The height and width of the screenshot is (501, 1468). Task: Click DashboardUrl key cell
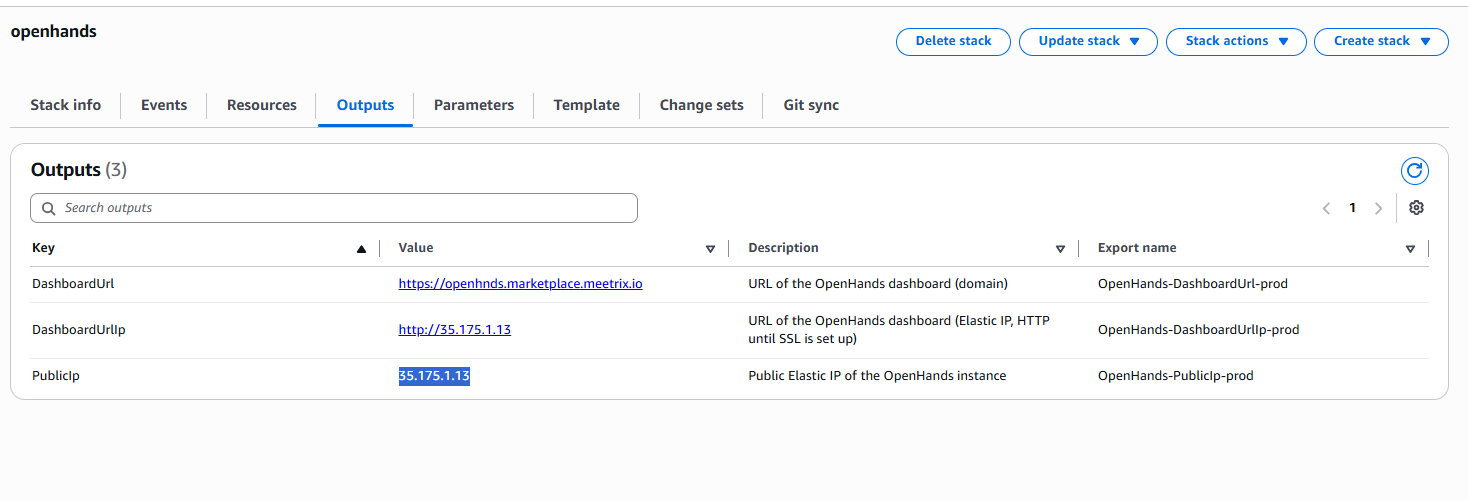[73, 284]
